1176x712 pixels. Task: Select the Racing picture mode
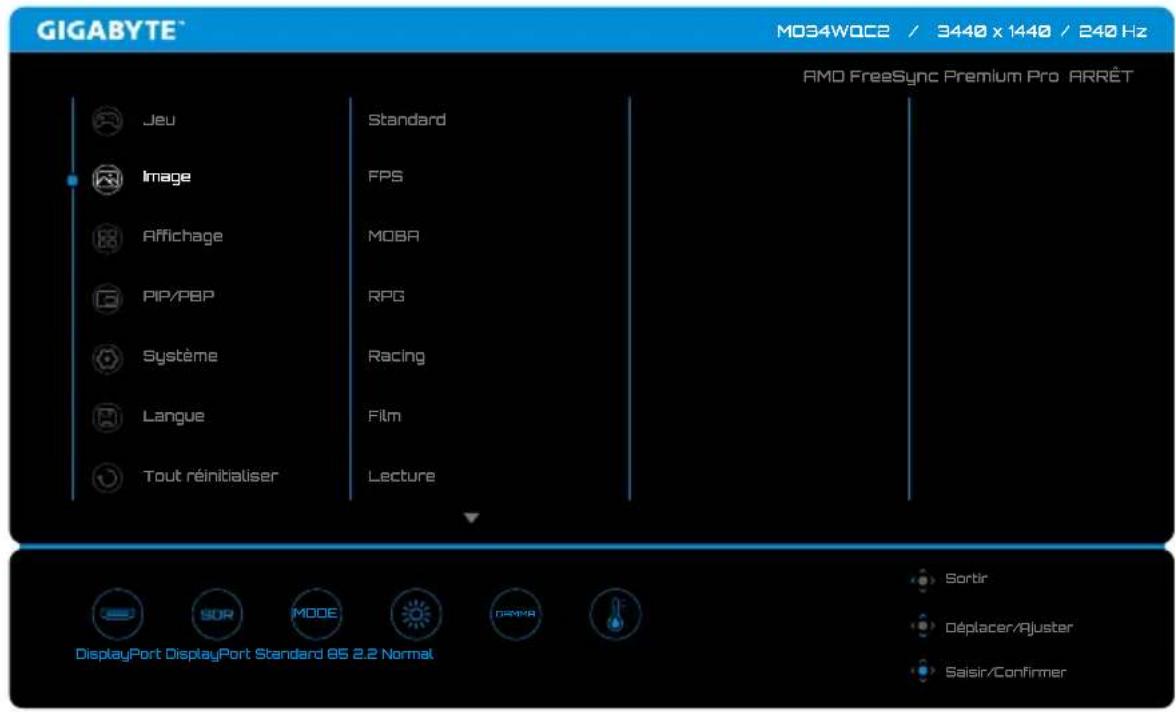(x=396, y=356)
